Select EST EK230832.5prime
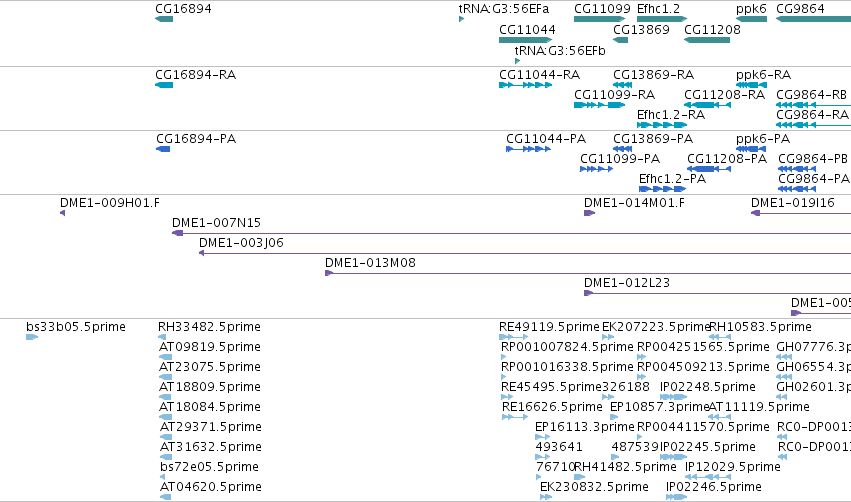The image size is (851, 502). (594, 487)
